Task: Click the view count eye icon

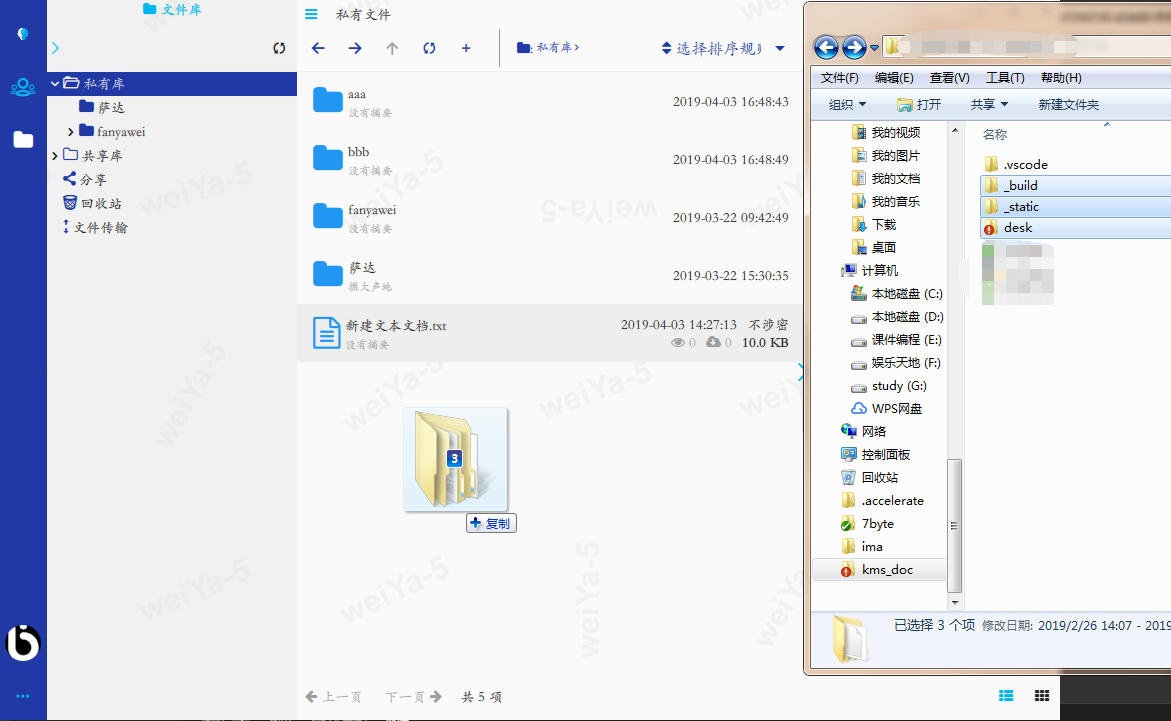Action: (x=677, y=343)
